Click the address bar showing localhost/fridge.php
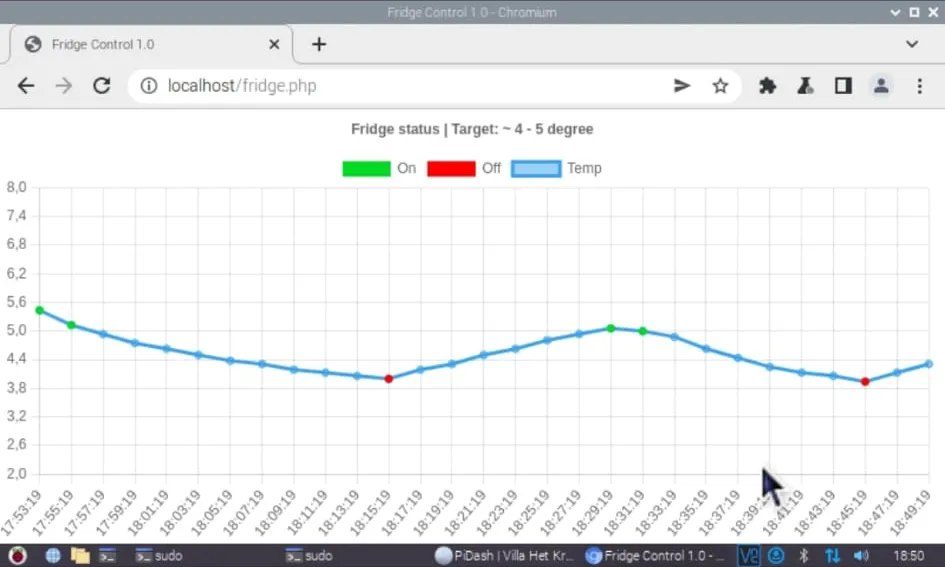Screen dimensions: 945x567 coord(400,86)
